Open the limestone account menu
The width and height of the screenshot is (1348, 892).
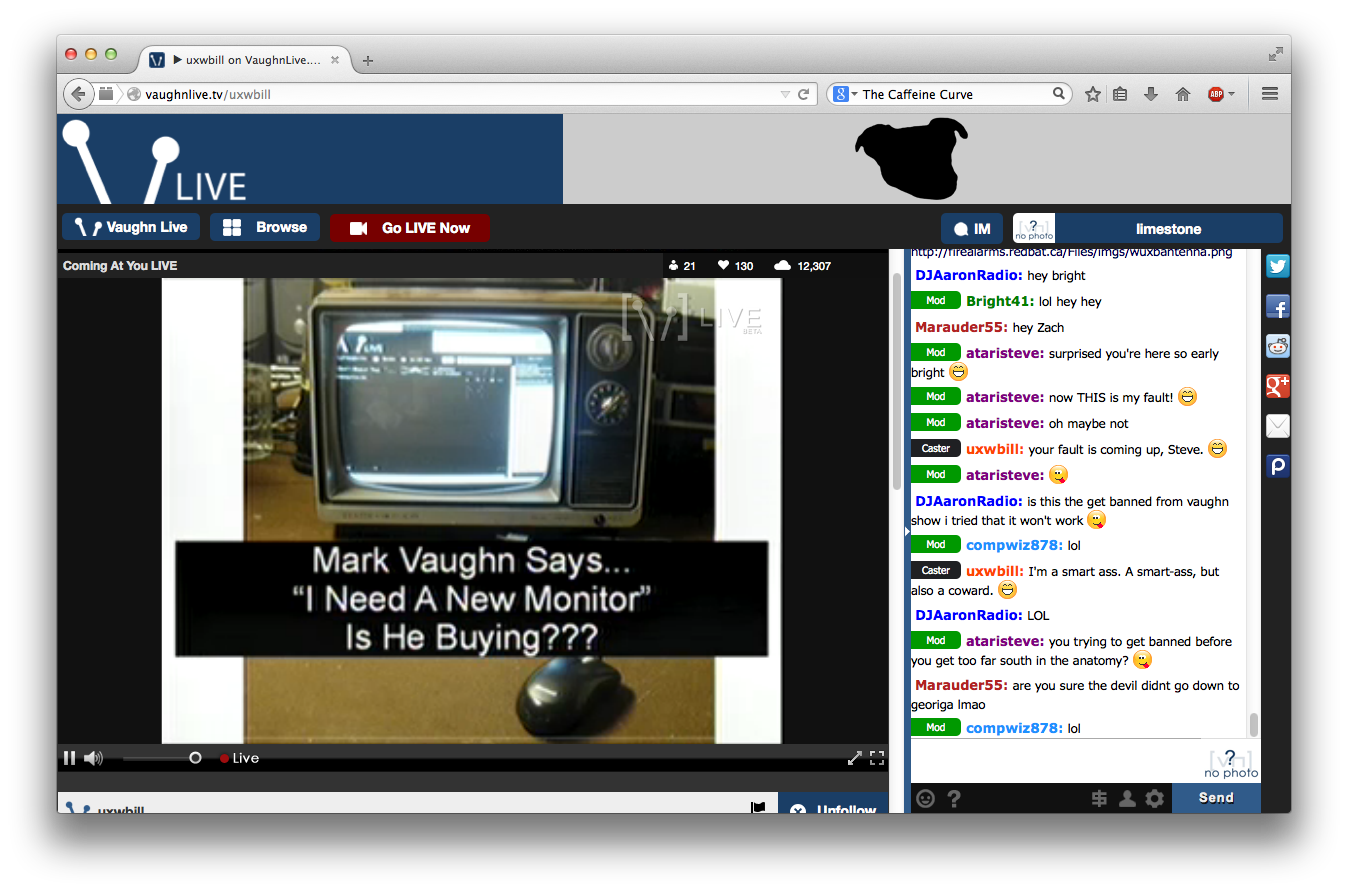coord(1168,228)
